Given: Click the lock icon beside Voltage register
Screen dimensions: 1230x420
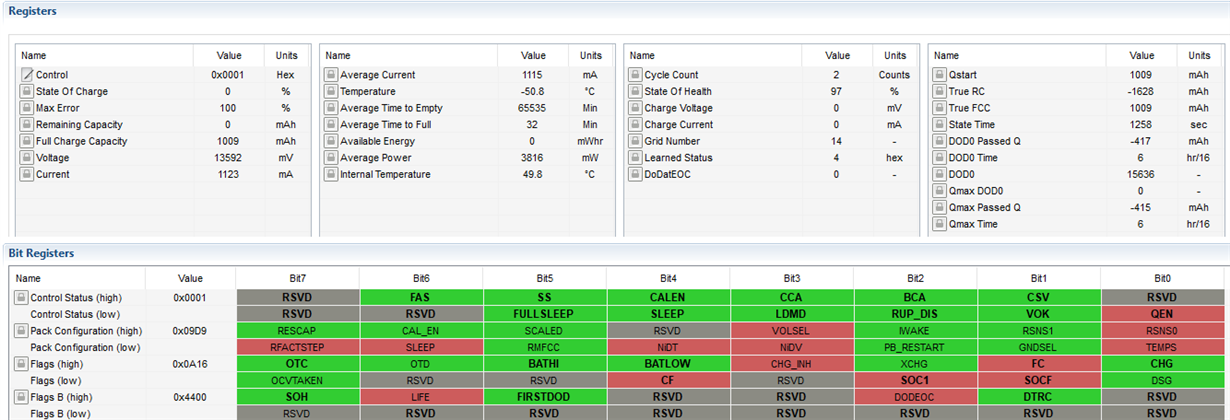Looking at the screenshot, I should tap(27, 158).
